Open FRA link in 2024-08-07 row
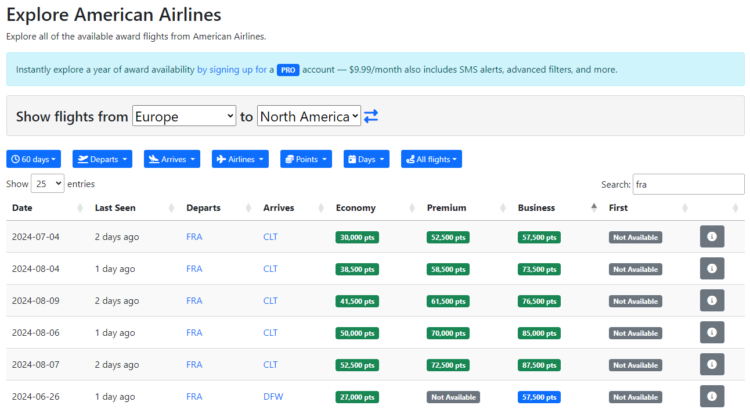 [x=194, y=365]
